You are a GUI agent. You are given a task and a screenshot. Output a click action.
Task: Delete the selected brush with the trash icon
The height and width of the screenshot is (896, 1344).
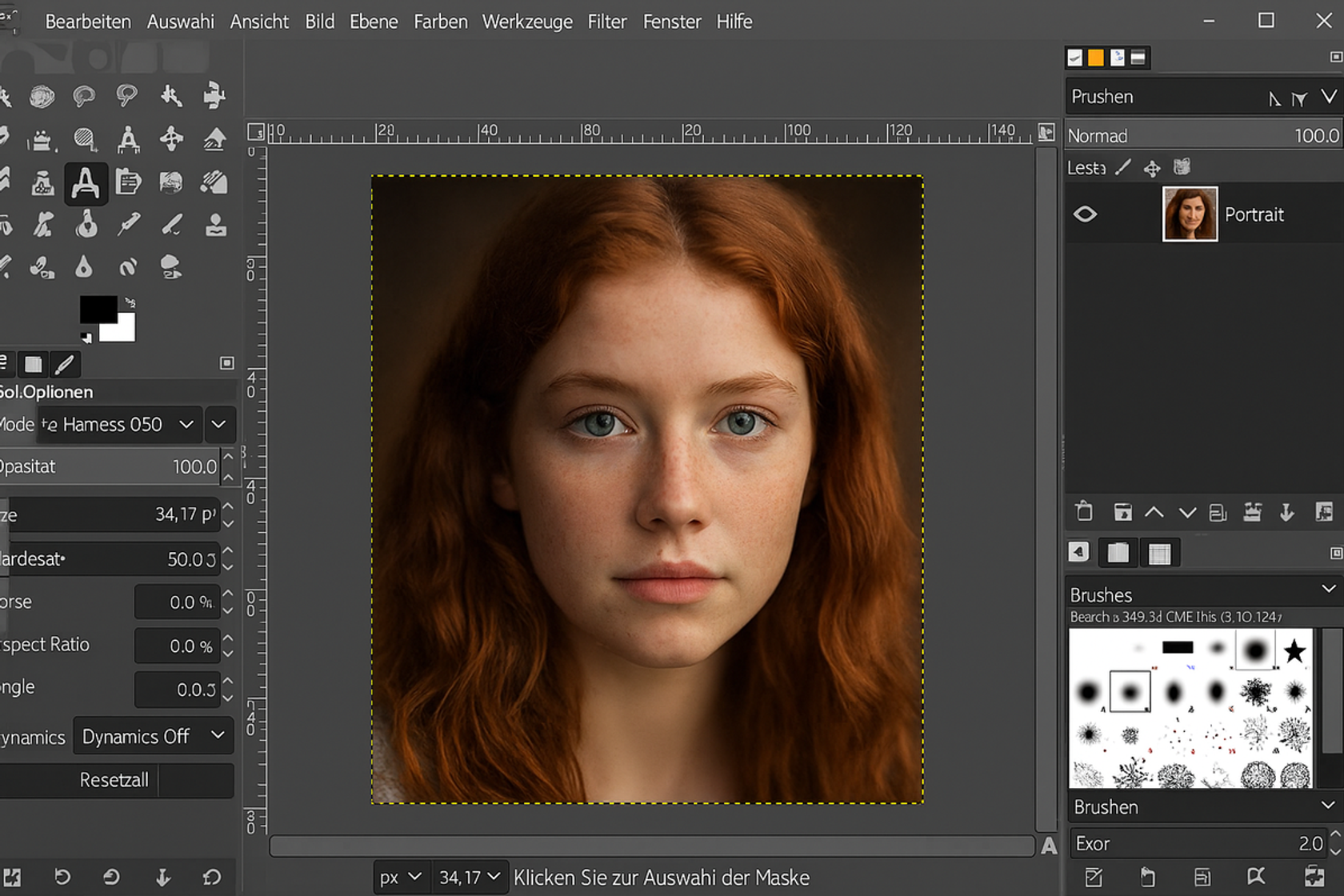point(1084,512)
